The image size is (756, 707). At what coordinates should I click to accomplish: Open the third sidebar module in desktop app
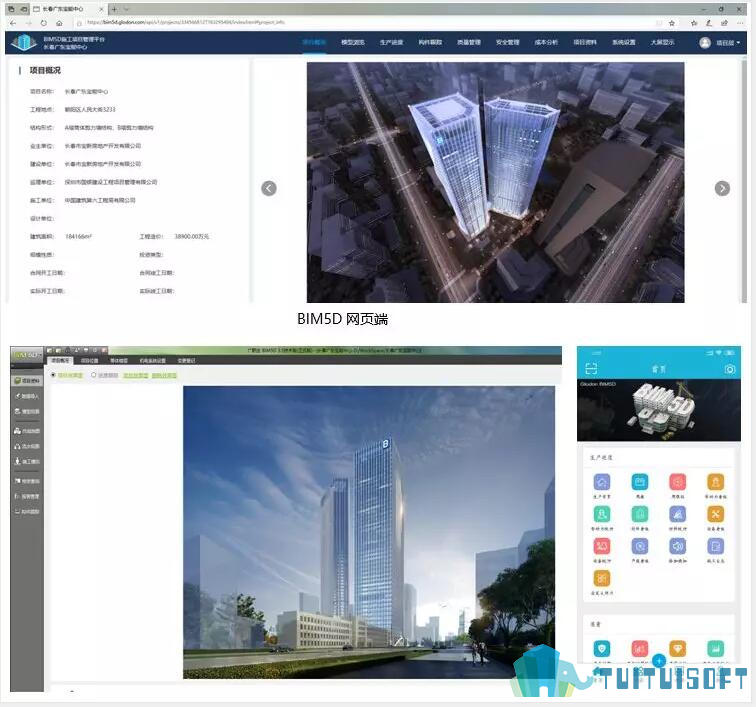tap(27, 411)
